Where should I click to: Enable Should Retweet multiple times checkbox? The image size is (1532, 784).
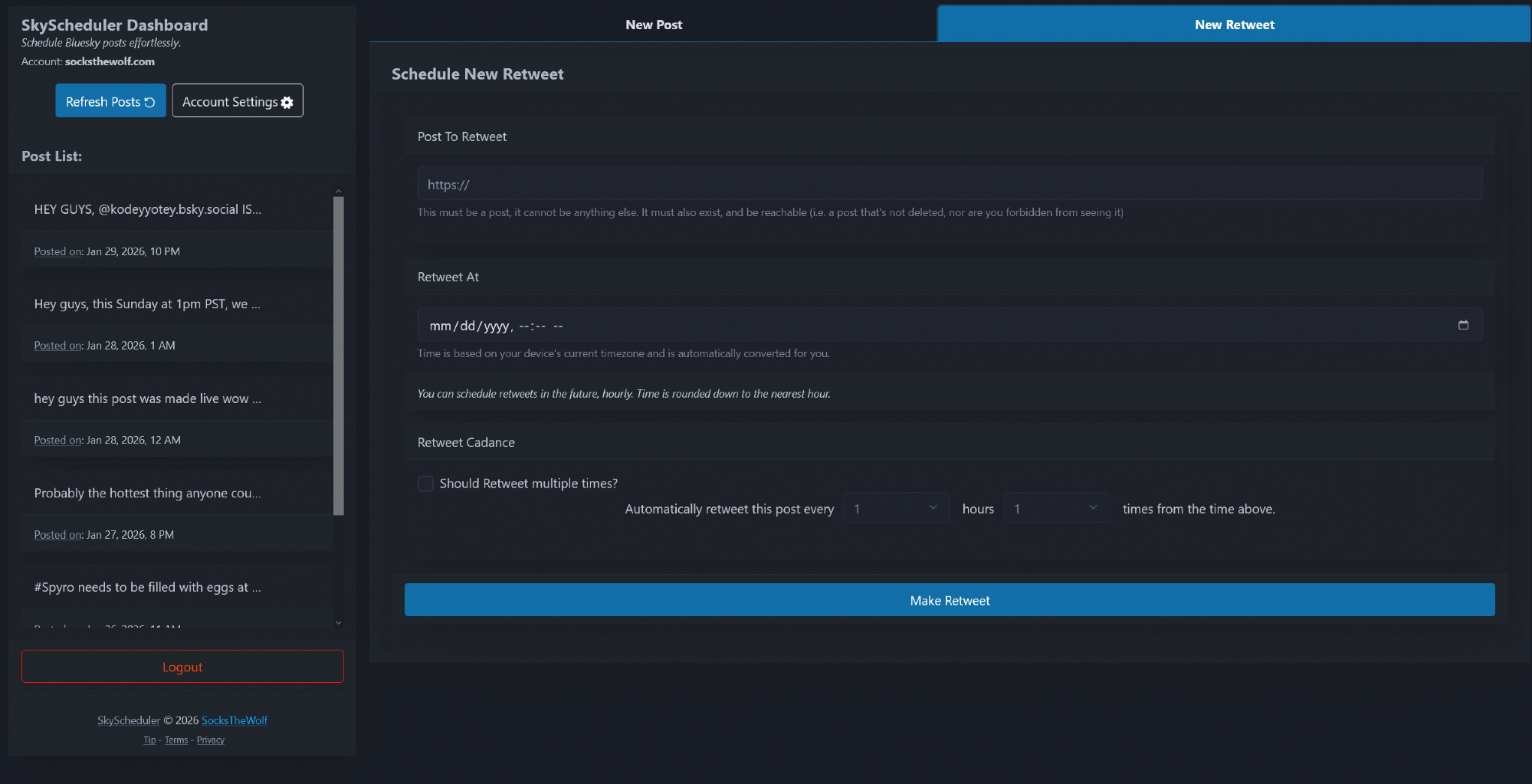coord(425,484)
